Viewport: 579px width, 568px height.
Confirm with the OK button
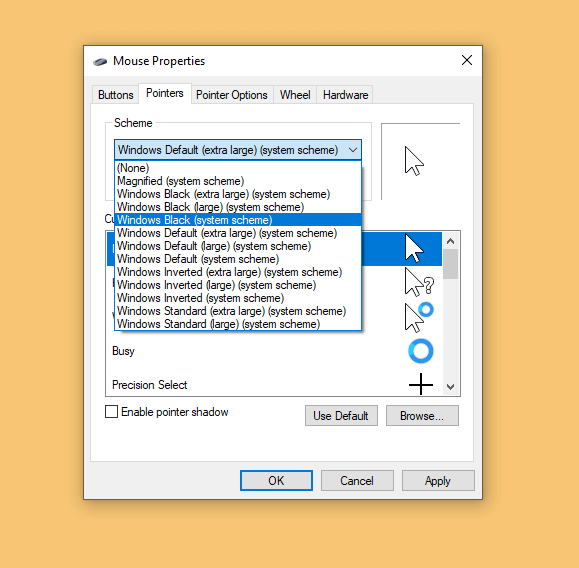[276, 480]
